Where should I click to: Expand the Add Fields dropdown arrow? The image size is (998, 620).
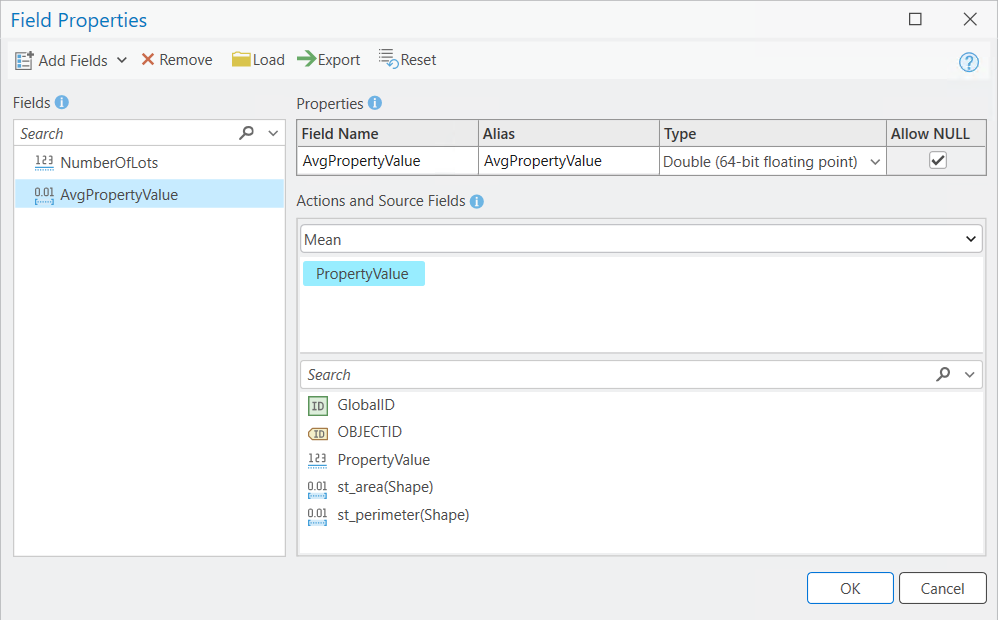point(122,60)
